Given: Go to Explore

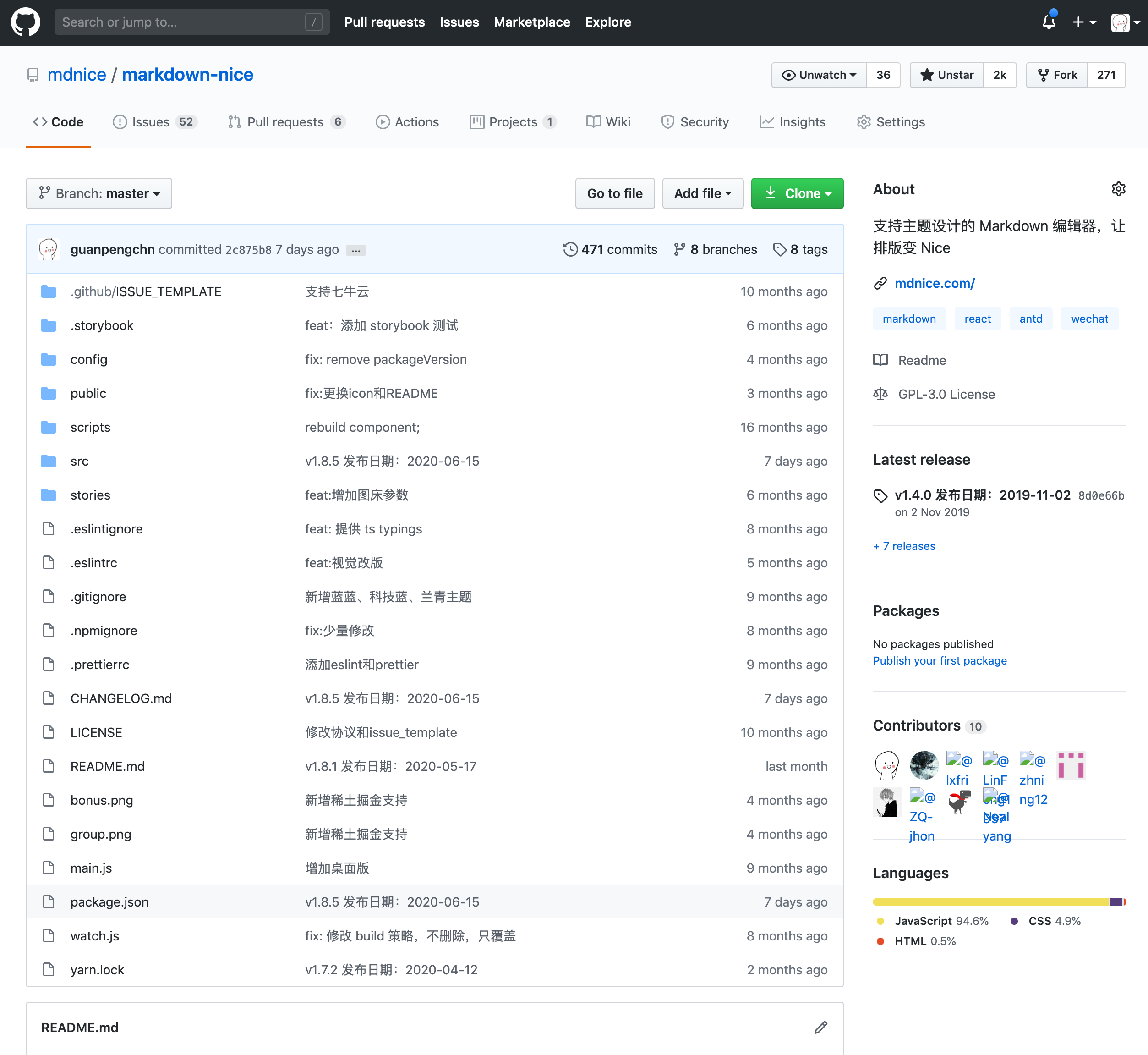Looking at the screenshot, I should (607, 22).
